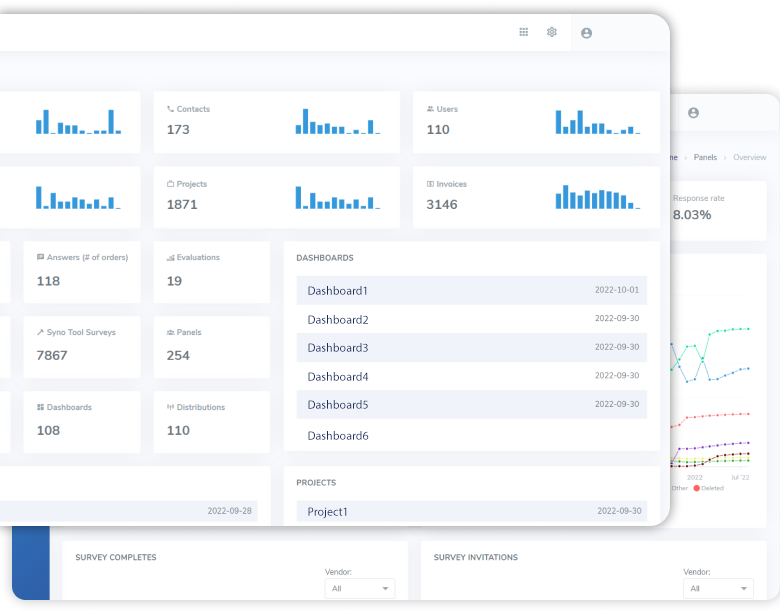
Task: Click the Users people icon
Action: (430, 109)
